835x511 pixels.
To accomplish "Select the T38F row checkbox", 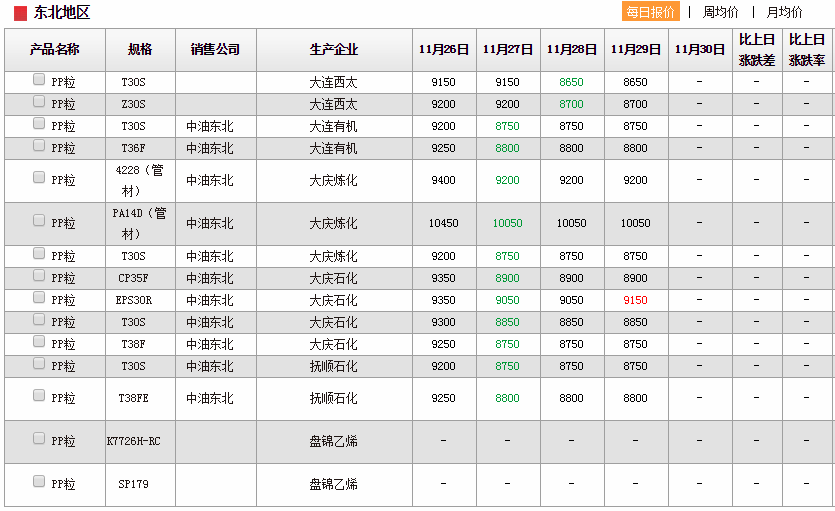I will 39,342.
